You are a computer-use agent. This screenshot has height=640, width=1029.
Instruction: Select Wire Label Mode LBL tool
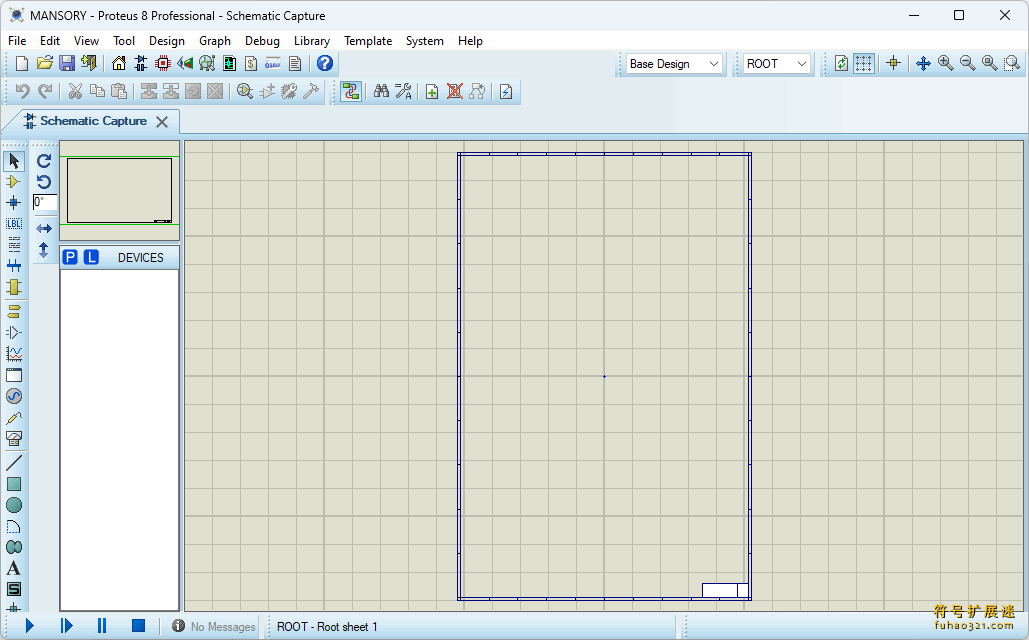coord(14,224)
